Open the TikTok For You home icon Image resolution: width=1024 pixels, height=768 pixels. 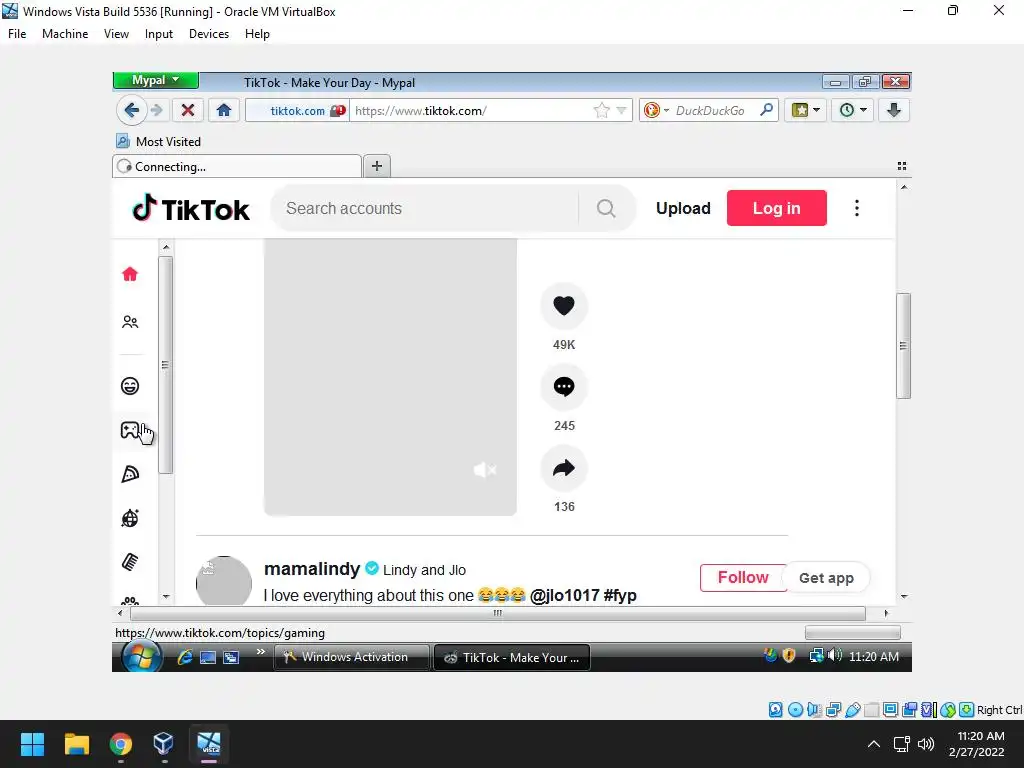130,274
